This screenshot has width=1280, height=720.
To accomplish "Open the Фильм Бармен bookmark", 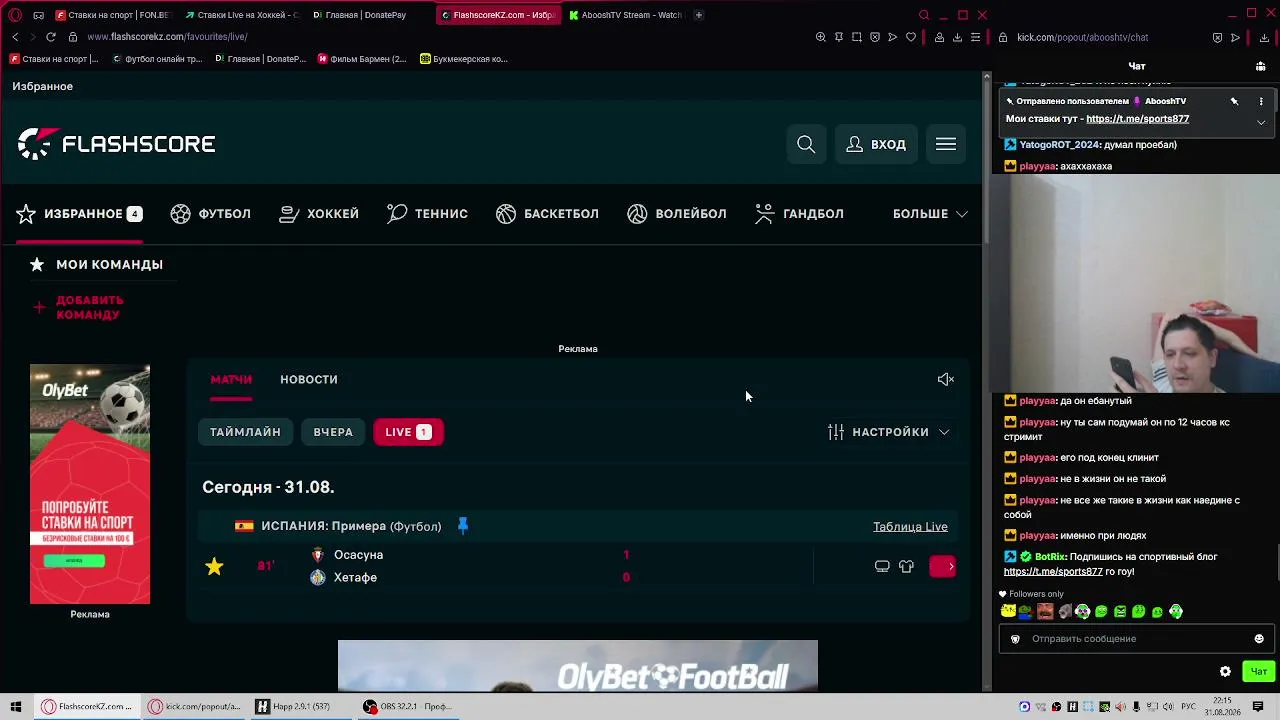I will 362,59.
